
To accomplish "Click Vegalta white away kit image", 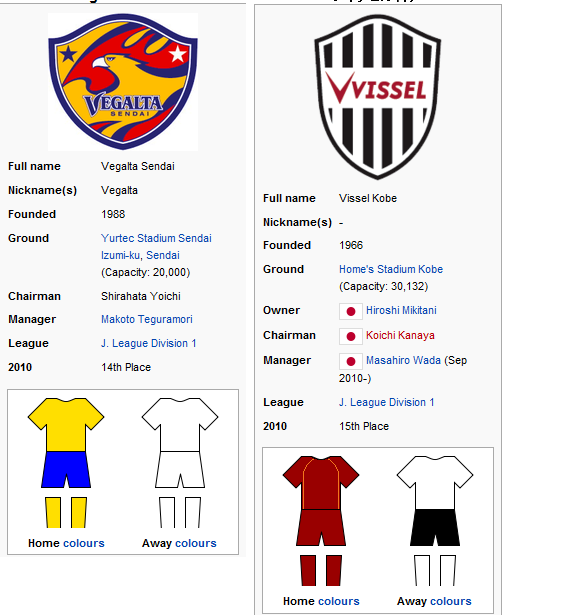I will click(180, 463).
